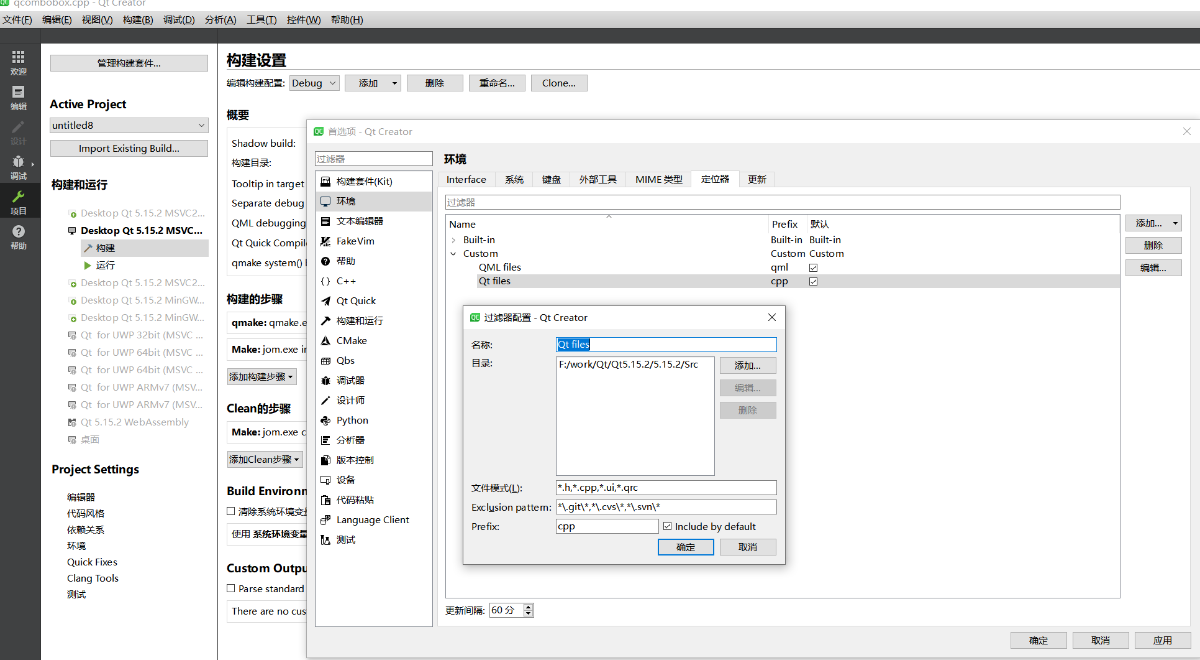Open the Language Client preferences category

point(372,520)
